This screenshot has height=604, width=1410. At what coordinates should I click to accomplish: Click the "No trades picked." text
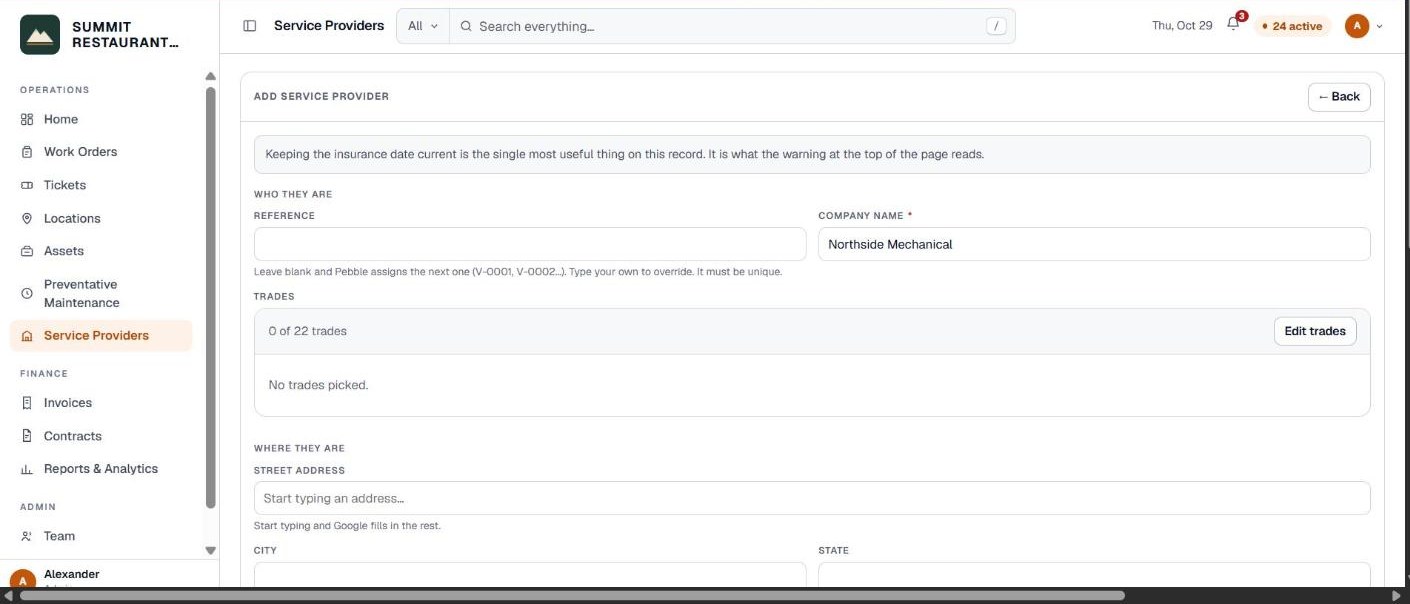[x=318, y=385]
